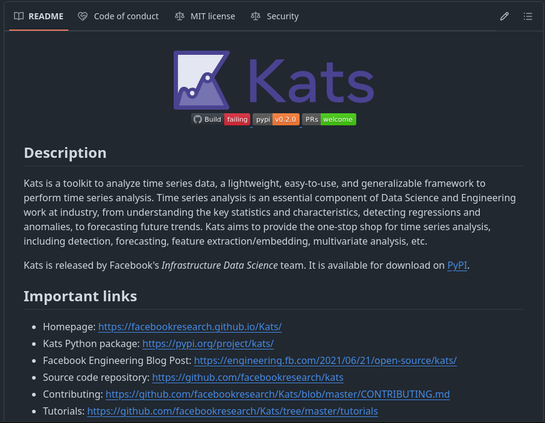The width and height of the screenshot is (545, 423).
Task: Click the book icon beside README
Action: (x=19, y=16)
